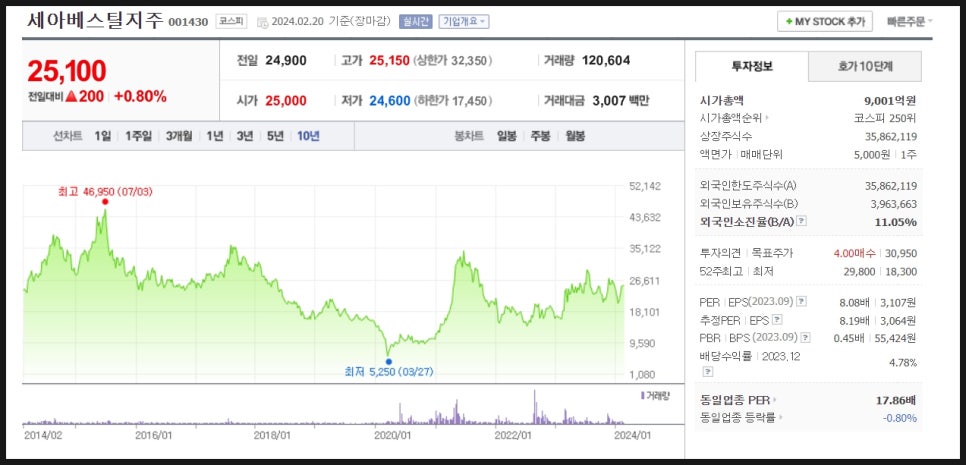Expand the 빠른주문 quick order menu
This screenshot has width=966, height=465.
910,22
